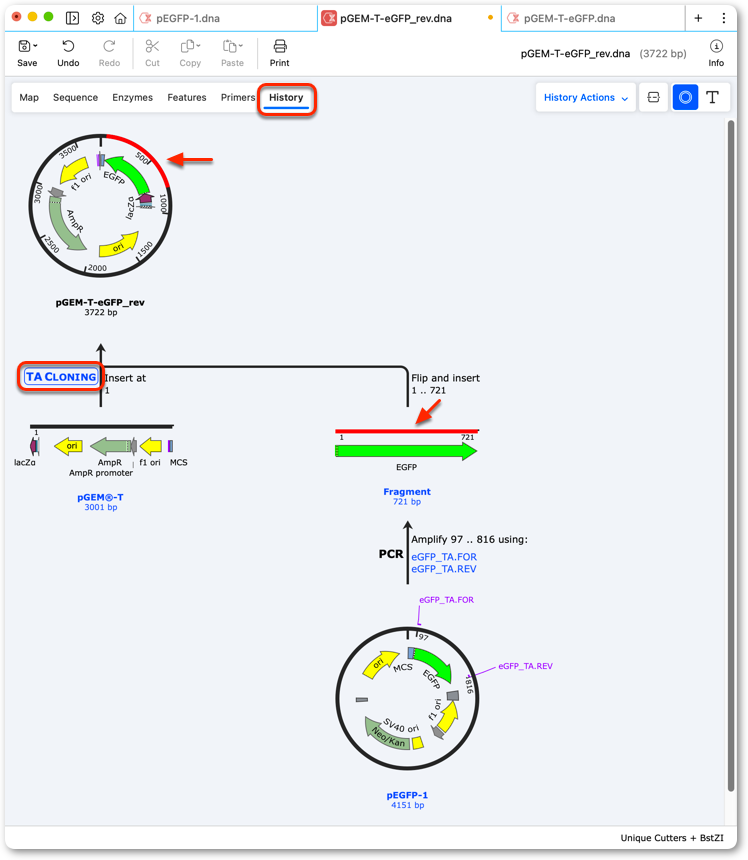Viewport: 748px width, 860px height.
Task: Select circular map view toggle
Action: 685,97
